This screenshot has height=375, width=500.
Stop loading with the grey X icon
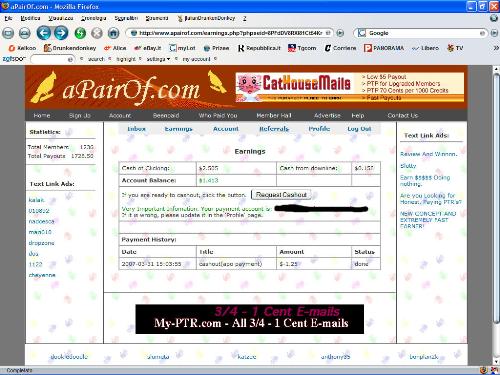tap(97, 33)
